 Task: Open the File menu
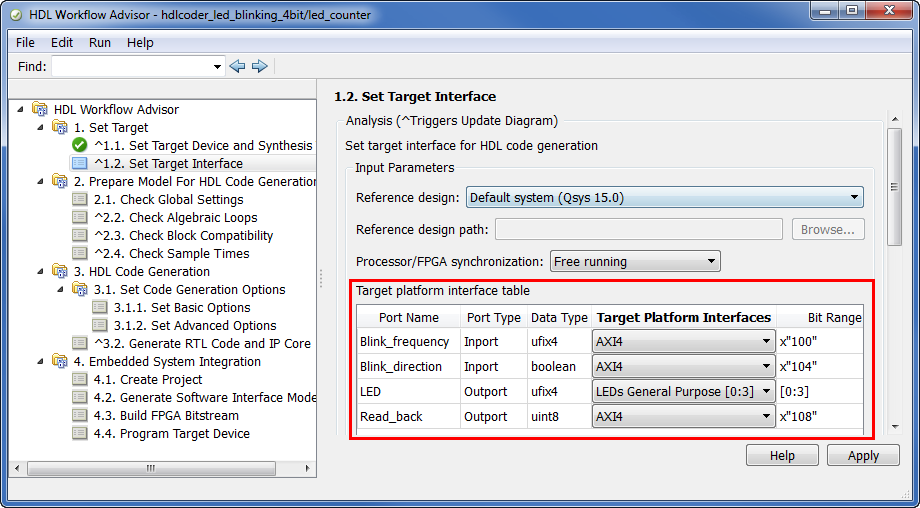25,43
